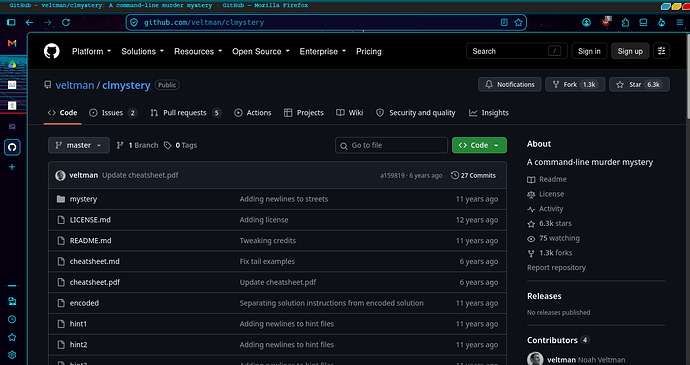Click the browser address bar URL
The image size is (690, 365).
204,22
